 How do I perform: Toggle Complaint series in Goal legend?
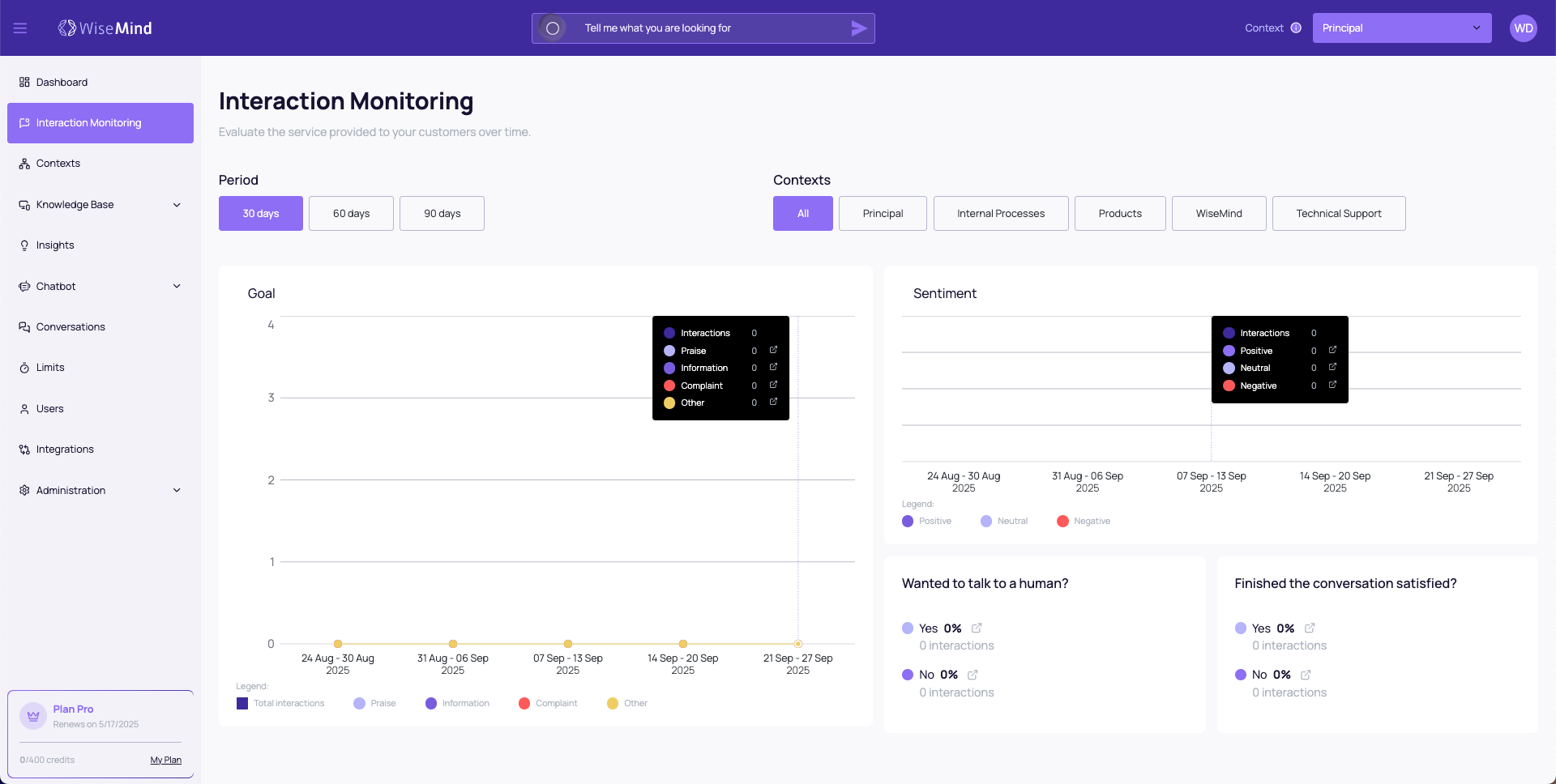click(548, 703)
